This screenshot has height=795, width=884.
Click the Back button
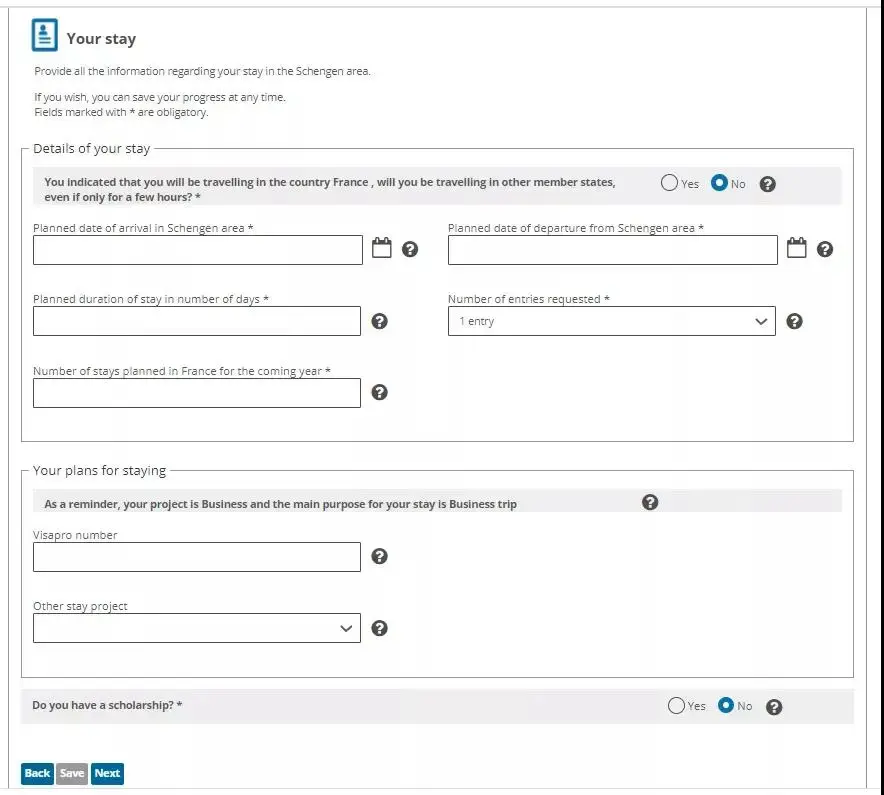pyautogui.click(x=37, y=773)
